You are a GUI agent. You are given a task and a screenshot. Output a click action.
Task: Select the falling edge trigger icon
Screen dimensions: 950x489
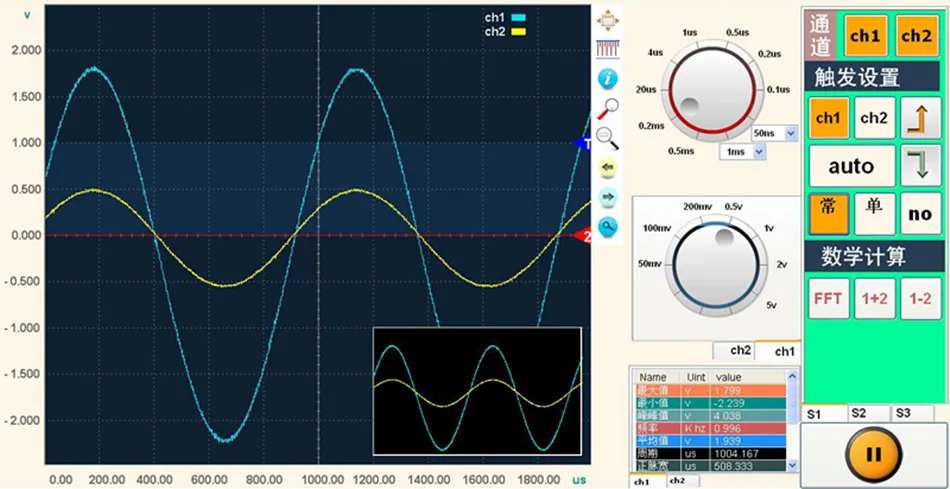click(920, 165)
